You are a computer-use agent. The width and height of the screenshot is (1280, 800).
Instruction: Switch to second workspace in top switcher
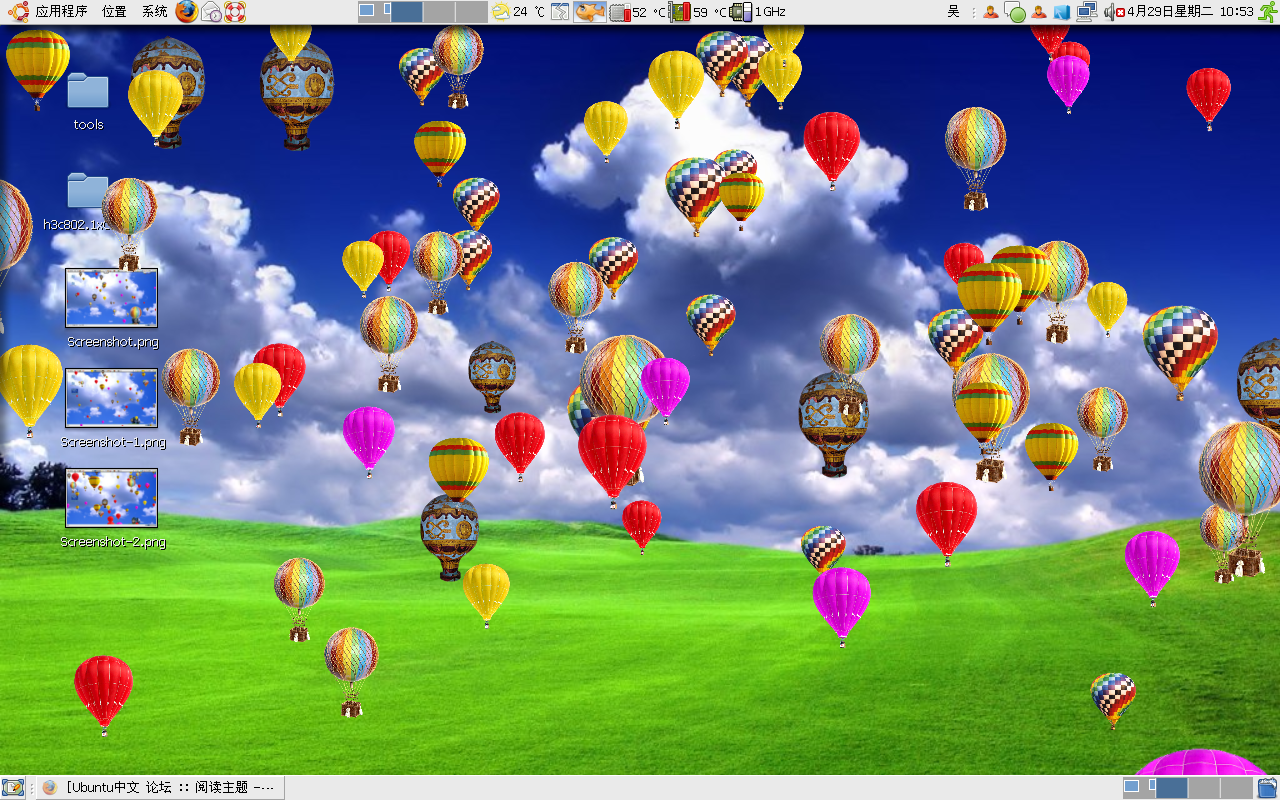click(407, 12)
